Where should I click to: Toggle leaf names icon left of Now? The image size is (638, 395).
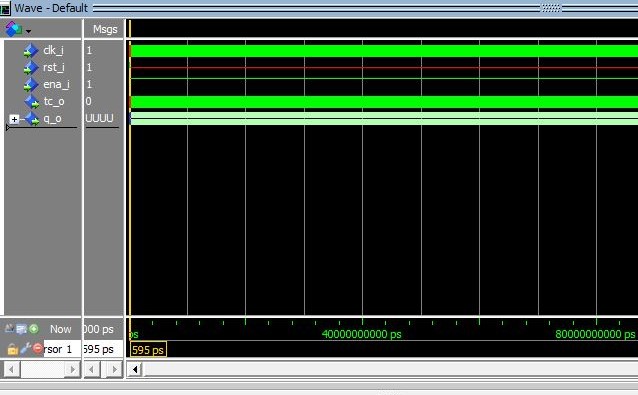coord(9,328)
